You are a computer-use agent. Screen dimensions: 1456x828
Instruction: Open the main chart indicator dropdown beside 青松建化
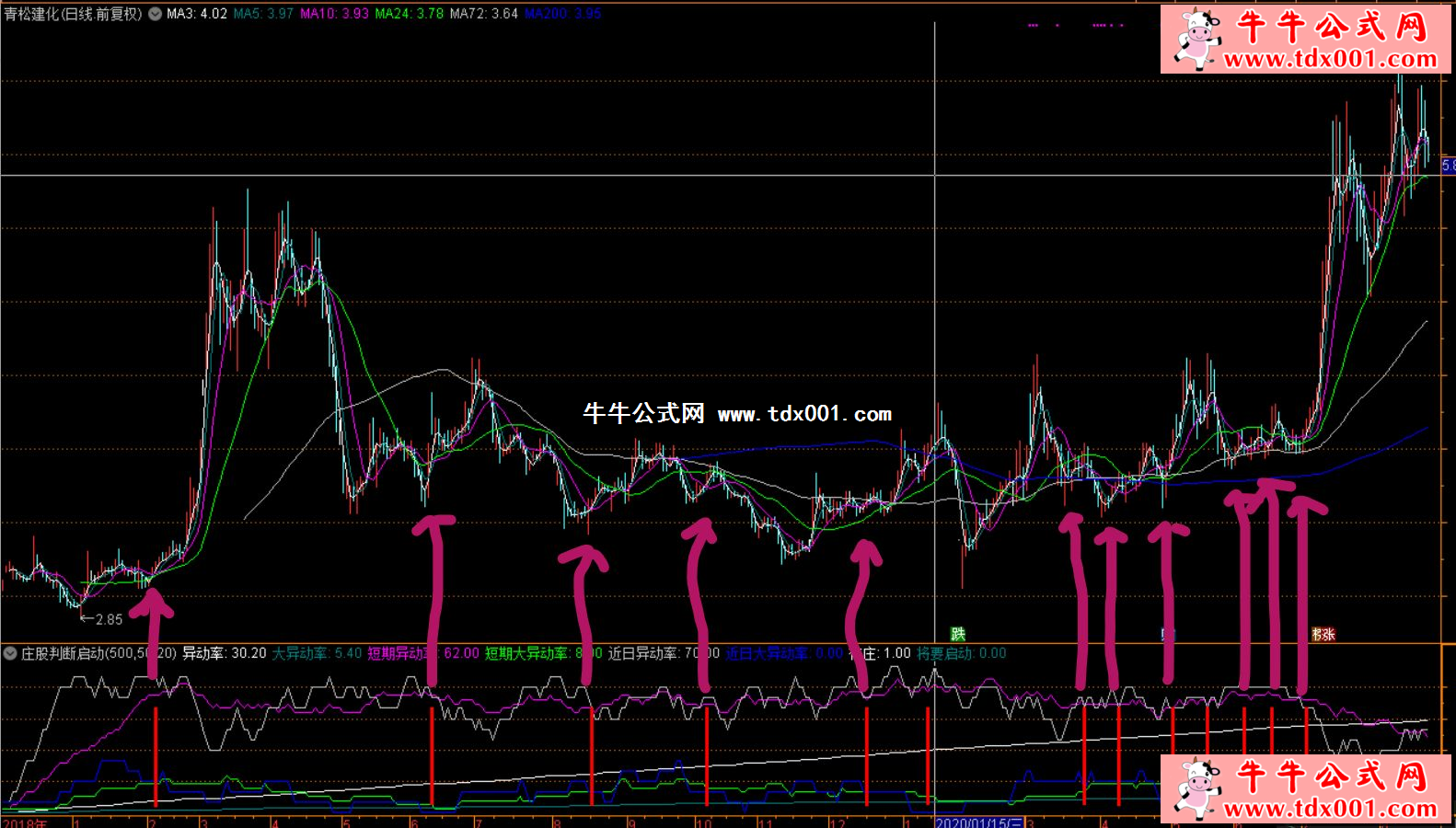coord(155,14)
